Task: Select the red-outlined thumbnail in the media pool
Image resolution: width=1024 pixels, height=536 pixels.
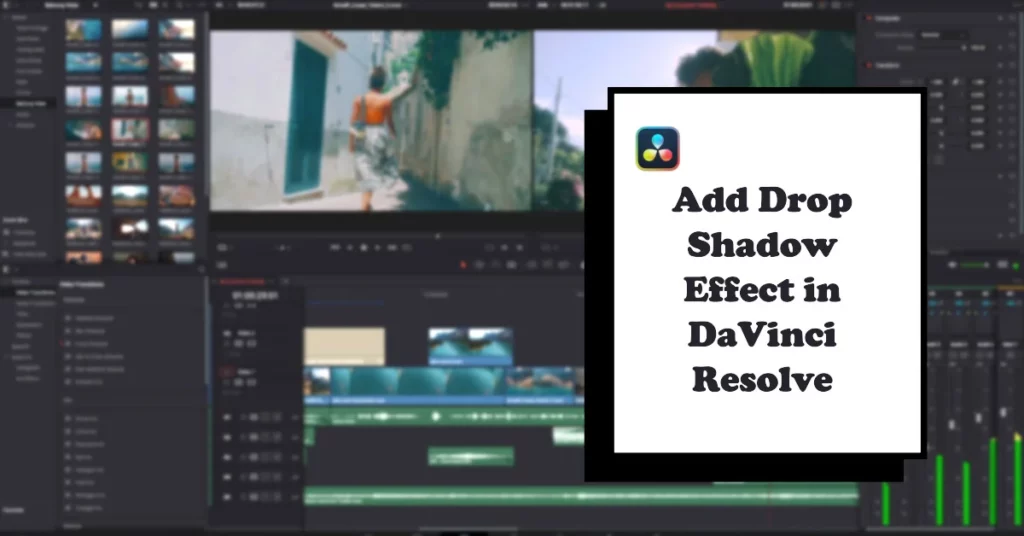Action: pyautogui.click(x=129, y=130)
